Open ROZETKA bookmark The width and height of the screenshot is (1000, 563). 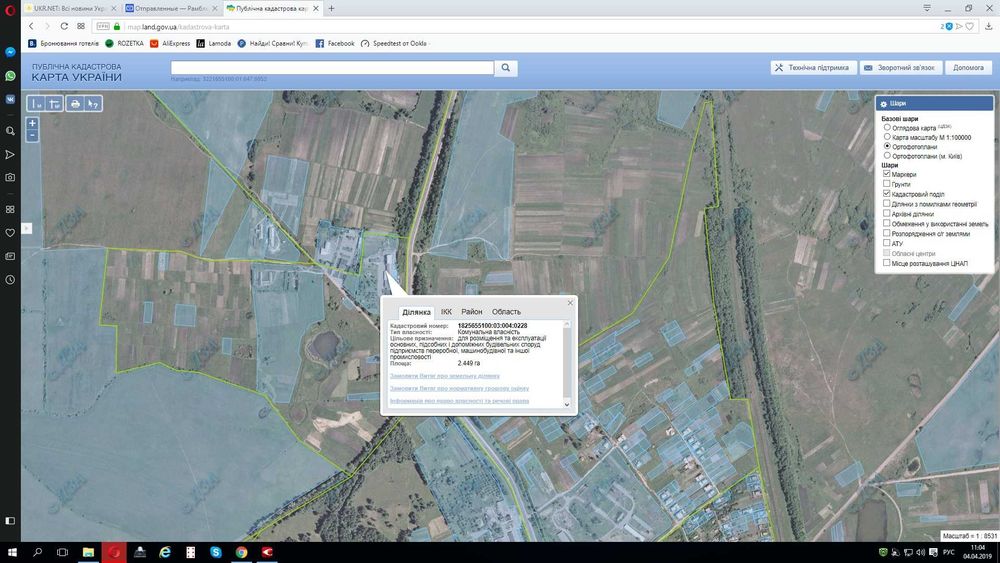click(124, 43)
